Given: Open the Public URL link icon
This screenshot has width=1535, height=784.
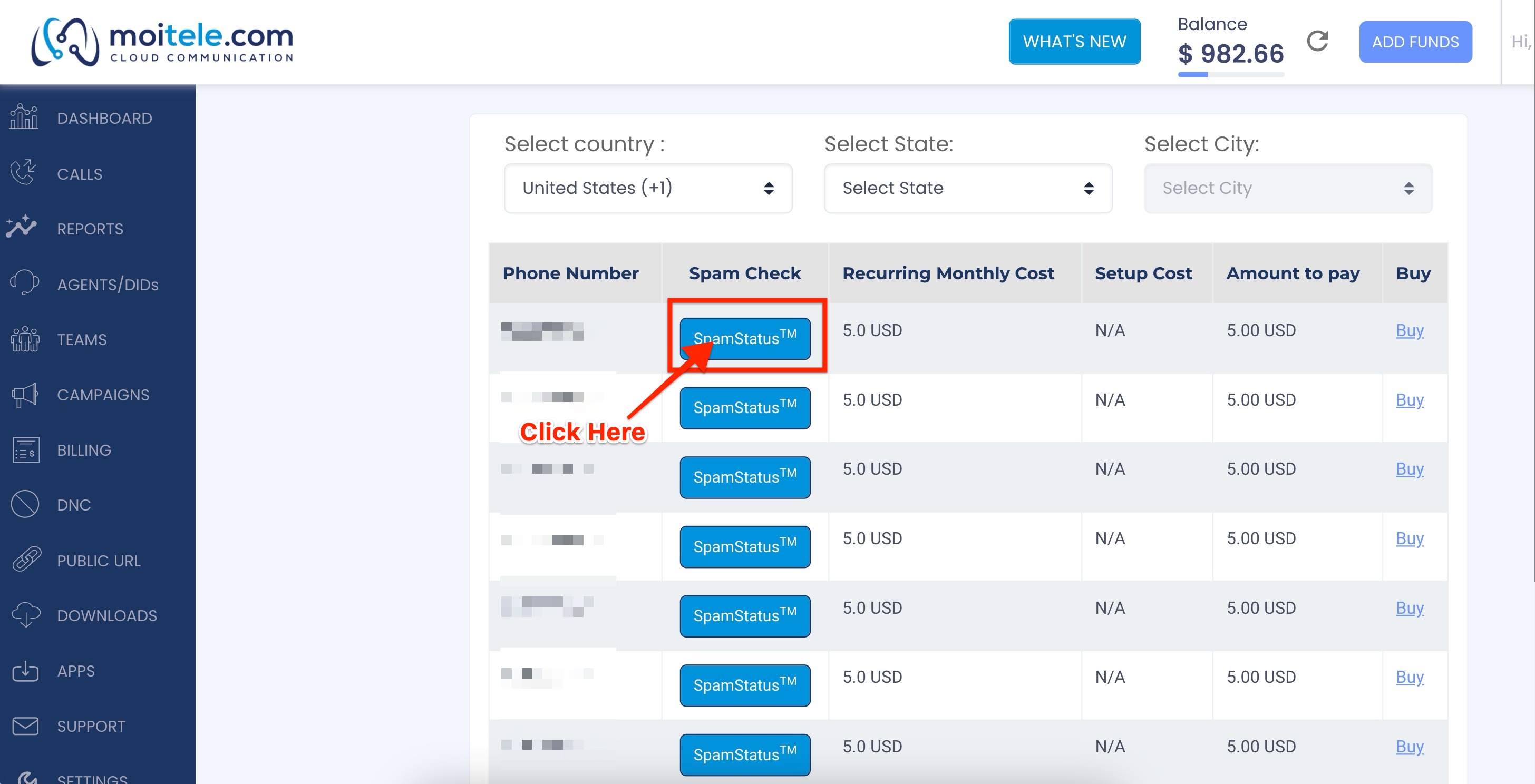Looking at the screenshot, I should 27,560.
